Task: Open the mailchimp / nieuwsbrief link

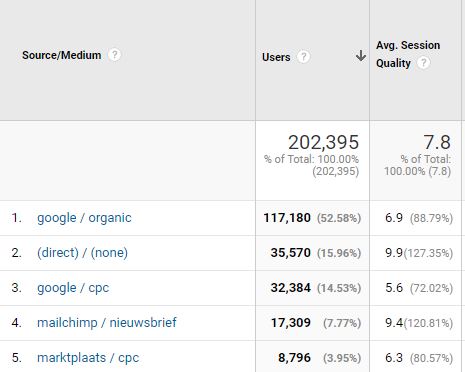Action: tap(107, 323)
